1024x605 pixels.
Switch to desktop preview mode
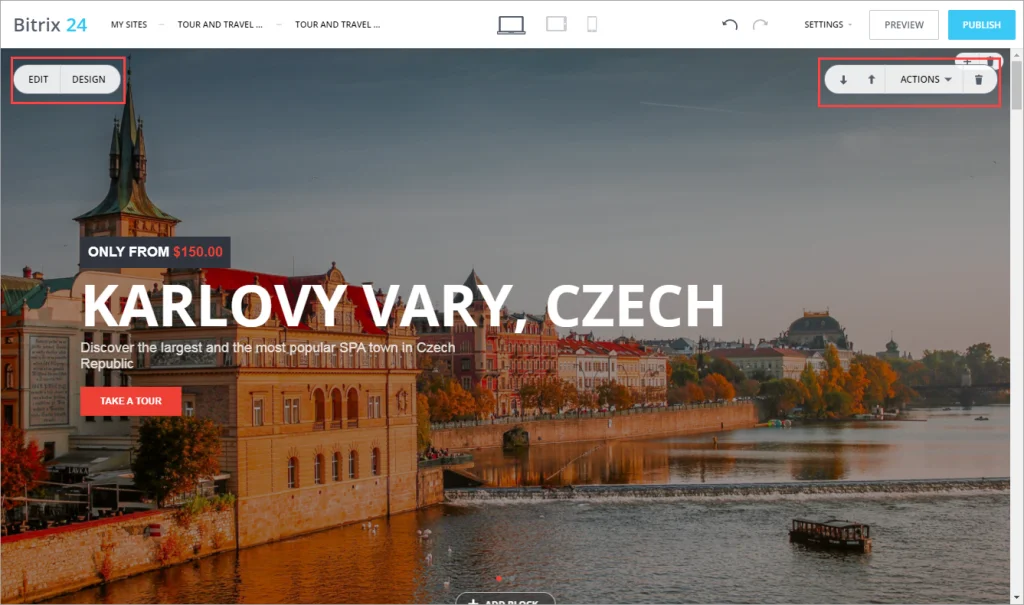click(x=511, y=25)
